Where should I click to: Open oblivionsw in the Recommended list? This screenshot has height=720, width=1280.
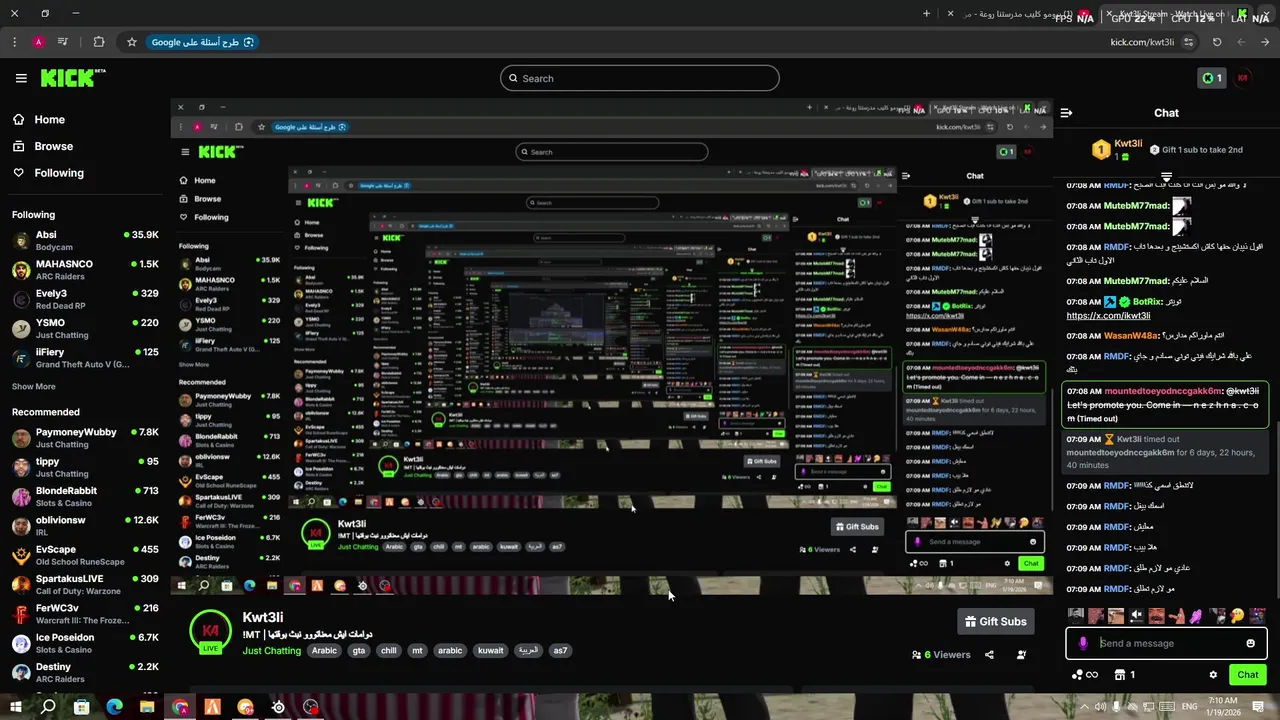click(x=85, y=526)
